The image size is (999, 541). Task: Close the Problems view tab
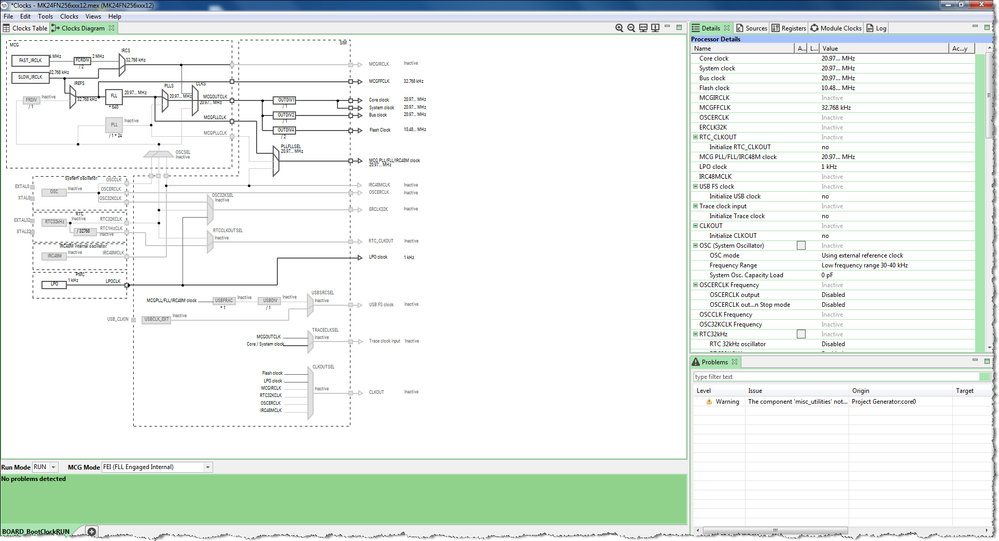735,362
